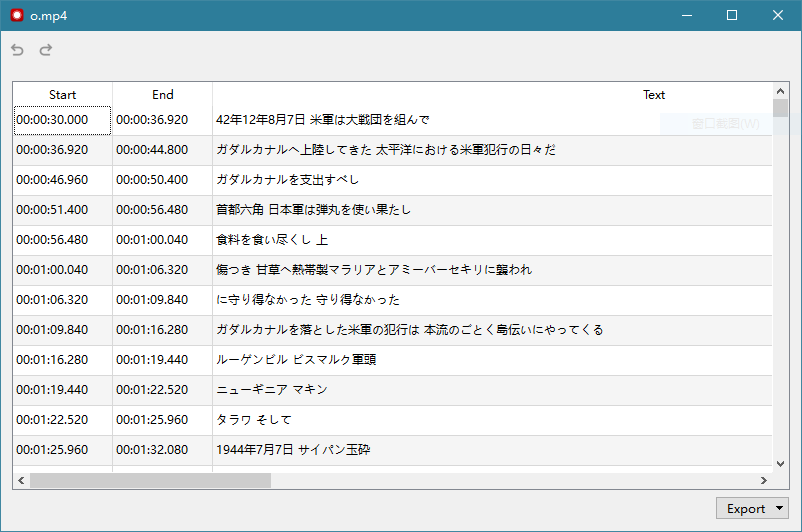
Task: Minimize the o.mp4 window
Action: pyautogui.click(x=686, y=16)
